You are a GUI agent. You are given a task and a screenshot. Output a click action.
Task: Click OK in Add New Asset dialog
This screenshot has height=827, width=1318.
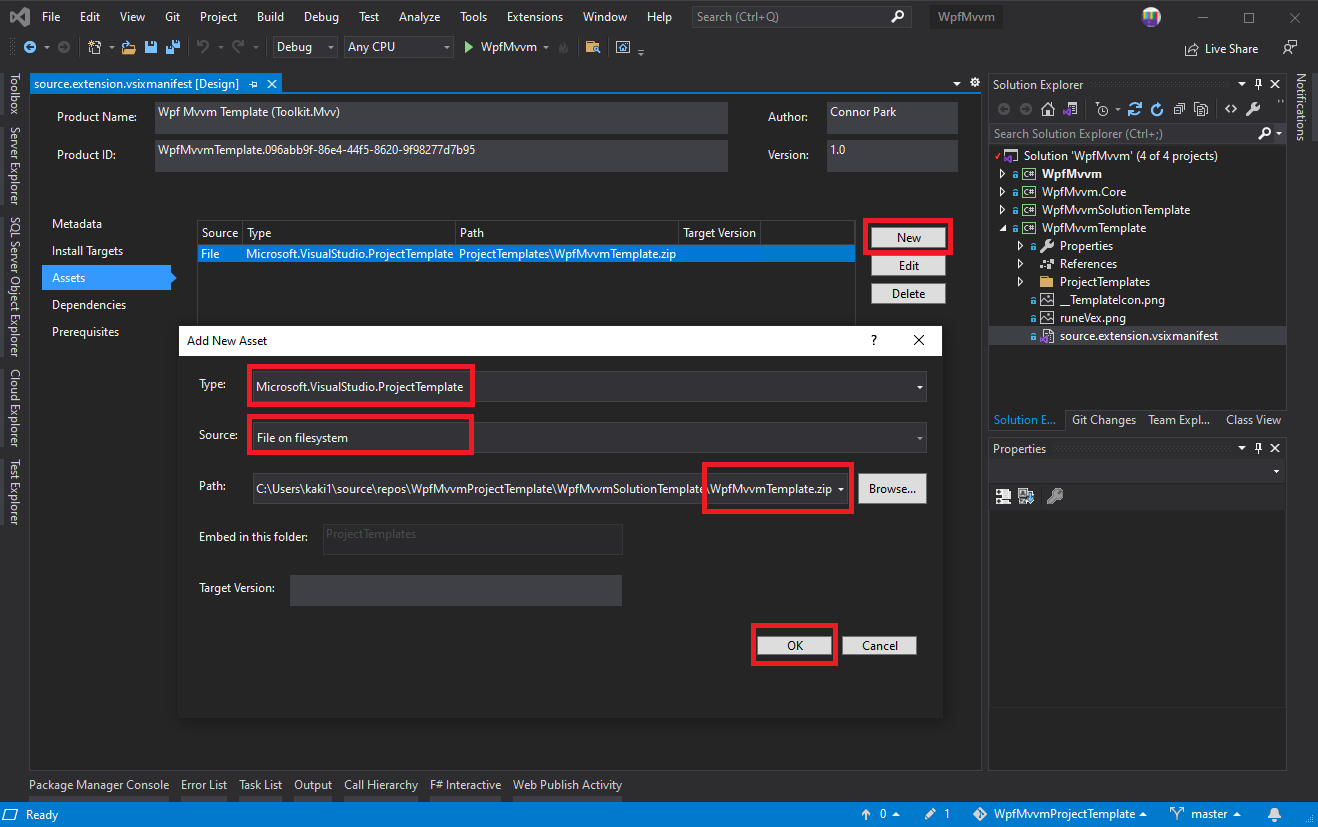794,645
